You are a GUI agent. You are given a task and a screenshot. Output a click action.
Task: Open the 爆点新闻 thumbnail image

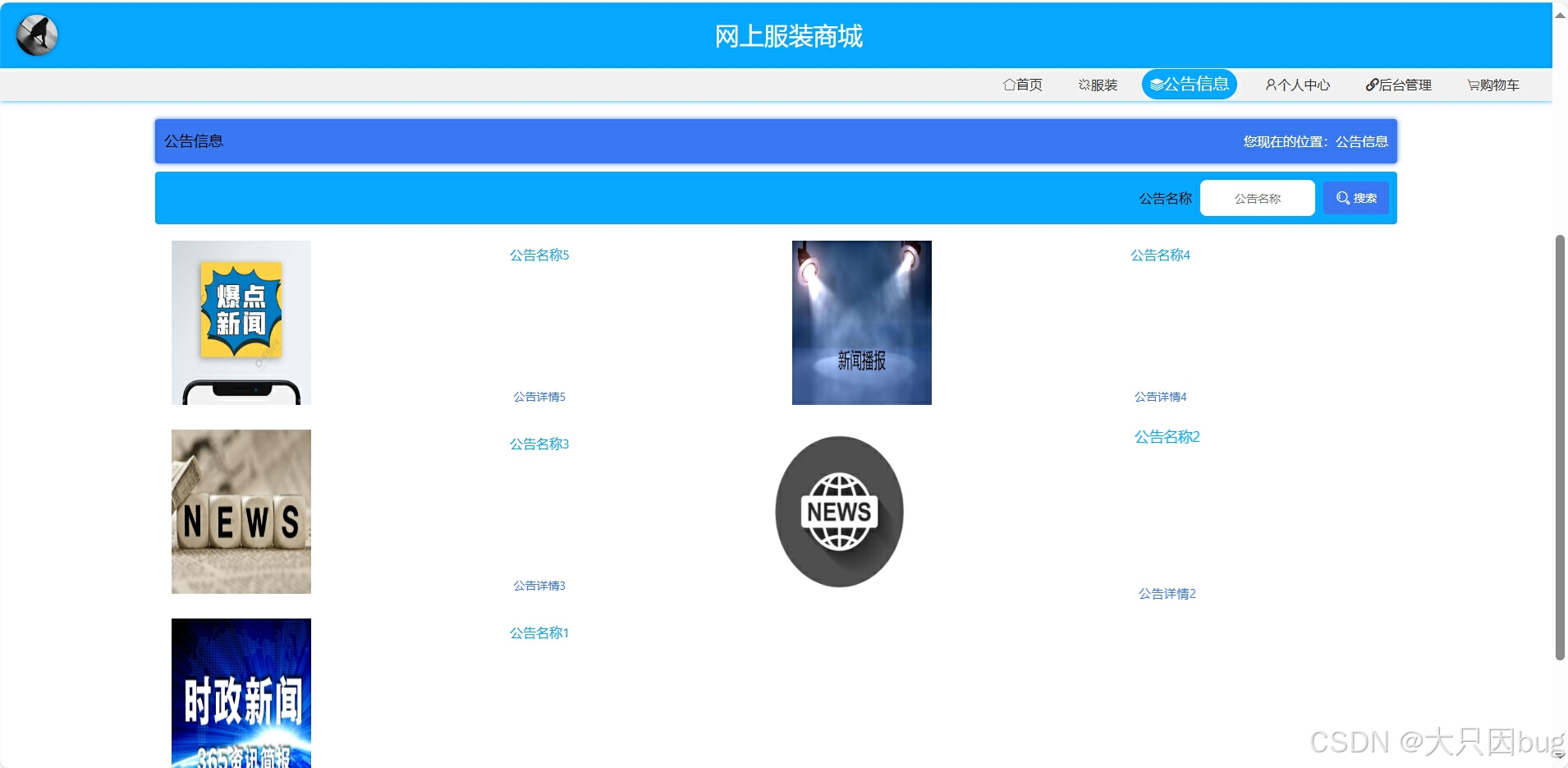(x=241, y=323)
